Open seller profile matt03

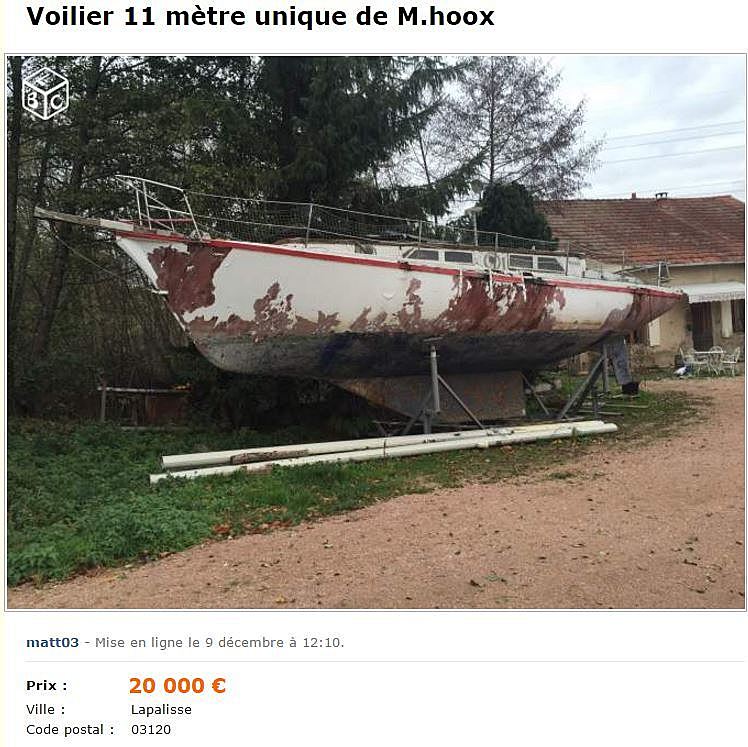point(52,643)
